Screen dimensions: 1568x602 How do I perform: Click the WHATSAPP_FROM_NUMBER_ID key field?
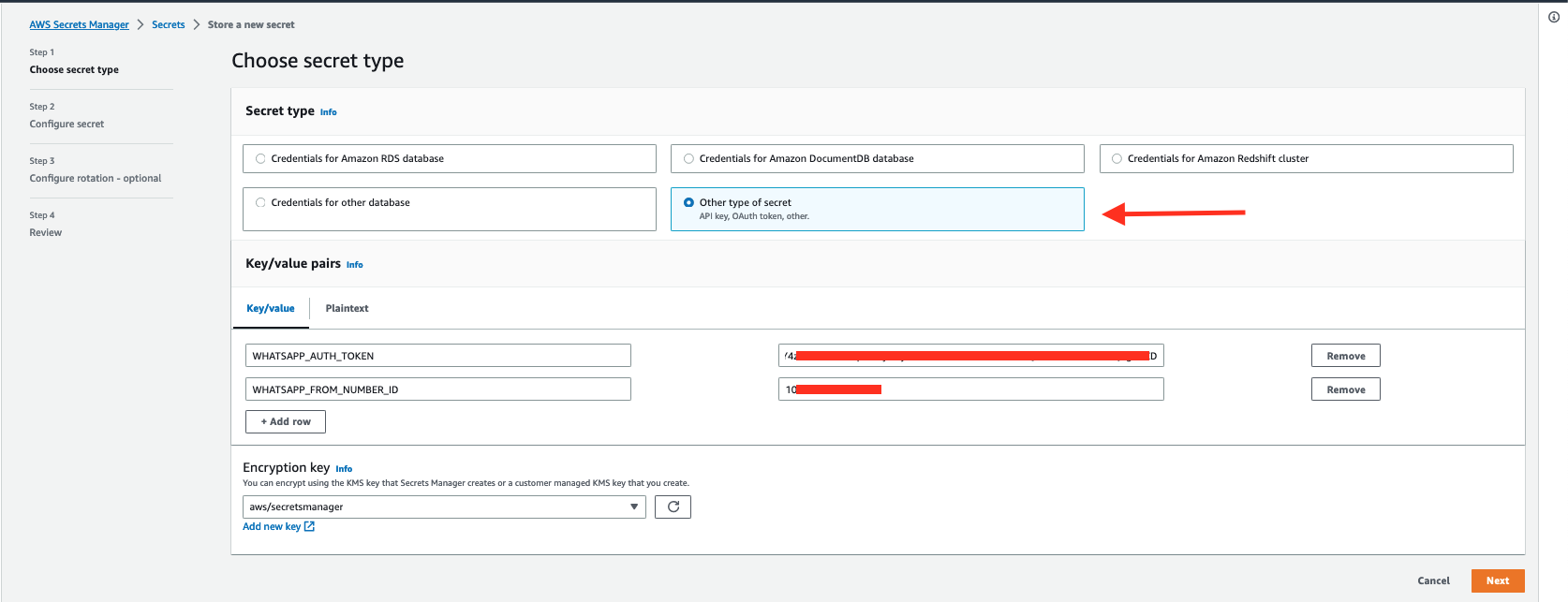tap(438, 389)
